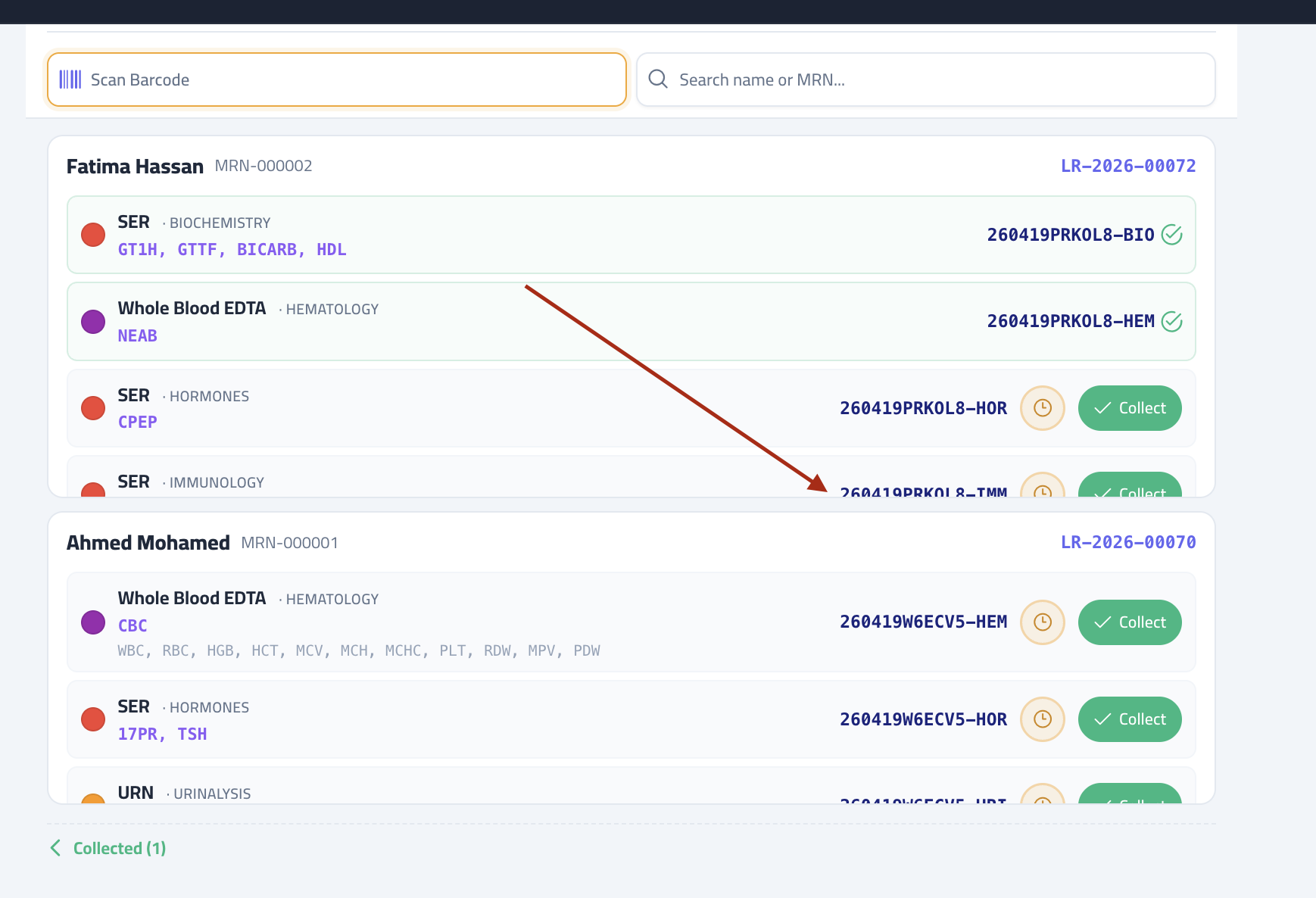Screen dimensions: 1316x898
Task: Click the barcode icon in Scan Barcode field
Action: coord(70,80)
